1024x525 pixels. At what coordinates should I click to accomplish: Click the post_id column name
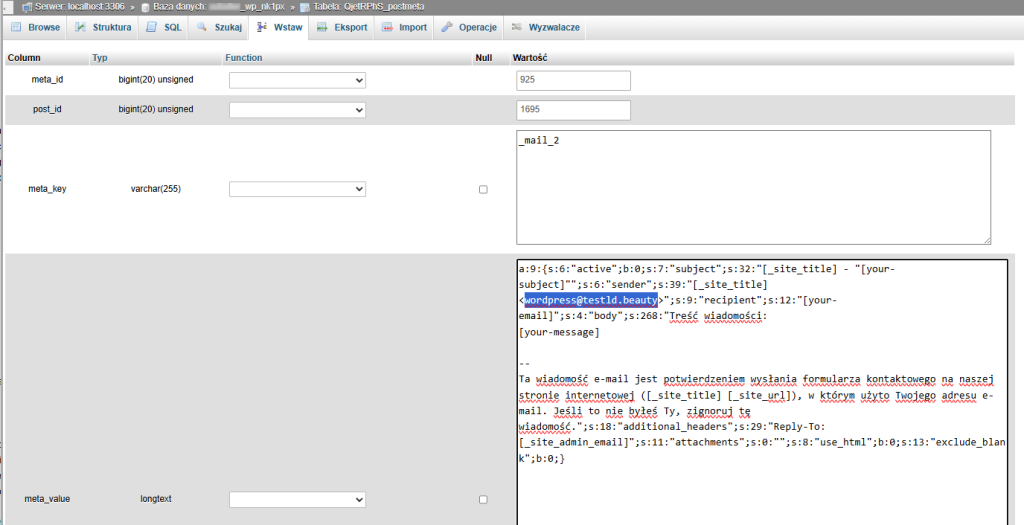click(47, 109)
